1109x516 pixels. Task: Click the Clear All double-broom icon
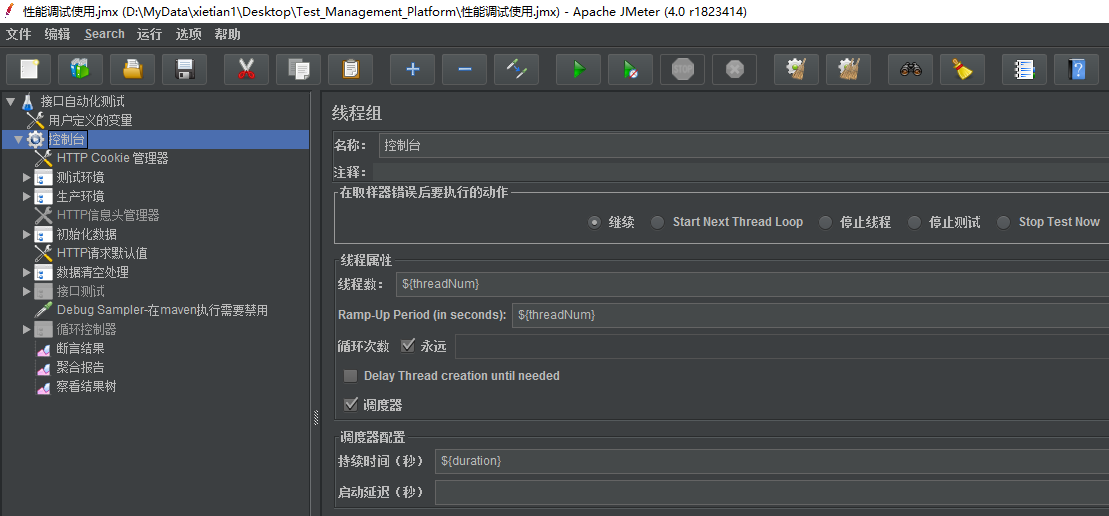[x=849, y=69]
